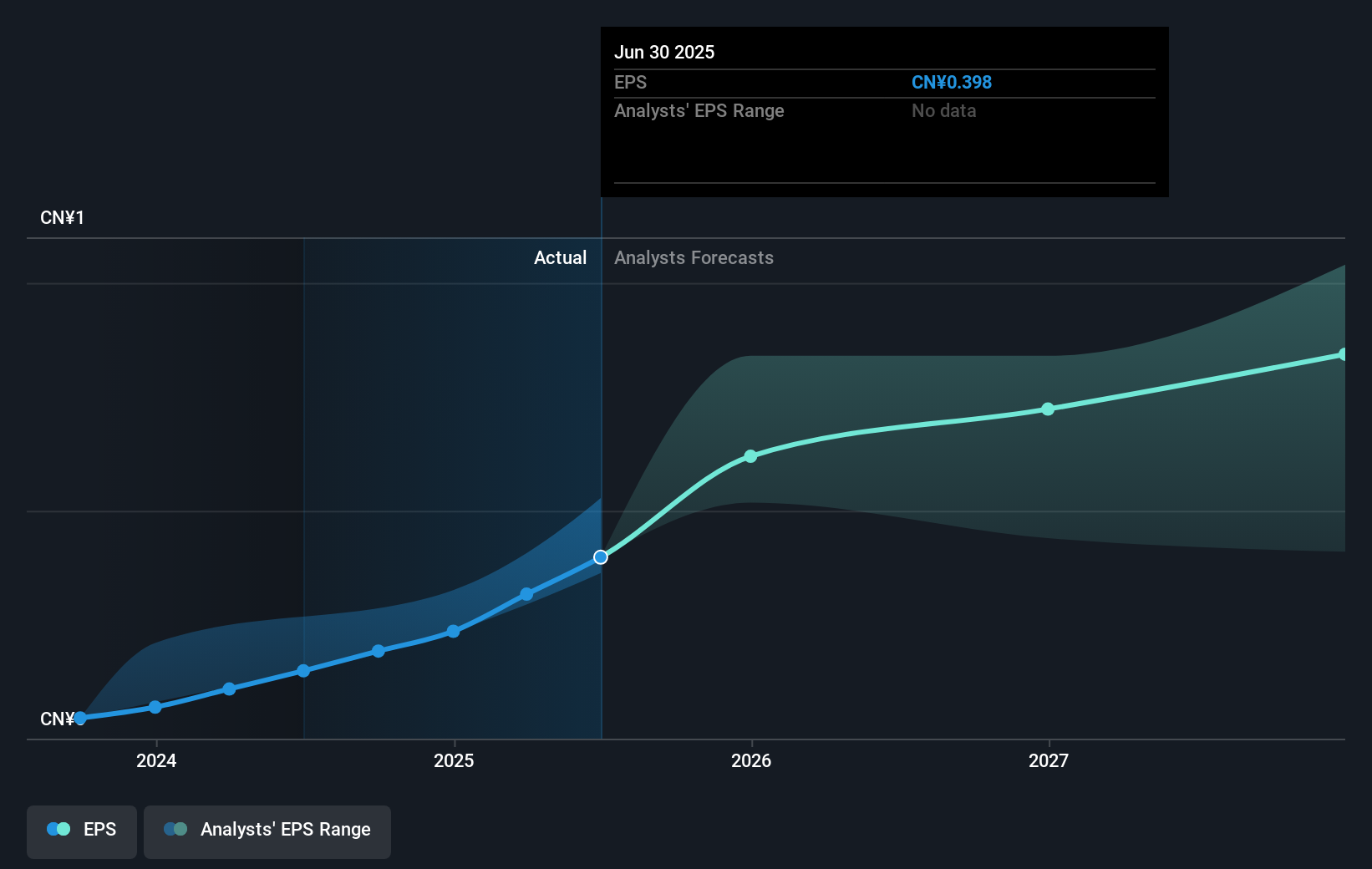Select the EPS legend dot icon
Viewport: 1372px width, 869px height.
click(58, 829)
